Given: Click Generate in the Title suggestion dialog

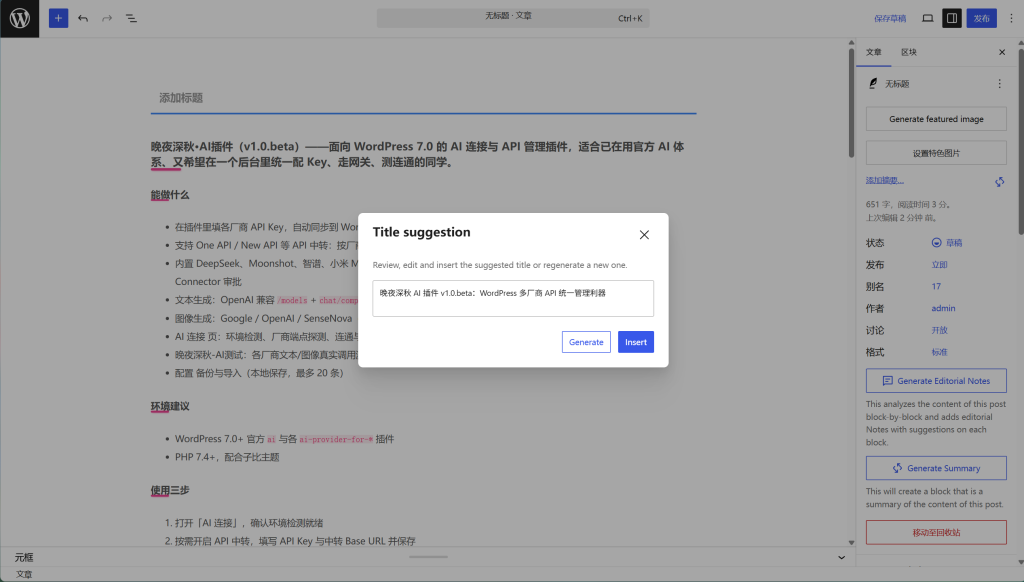Looking at the screenshot, I should point(586,342).
